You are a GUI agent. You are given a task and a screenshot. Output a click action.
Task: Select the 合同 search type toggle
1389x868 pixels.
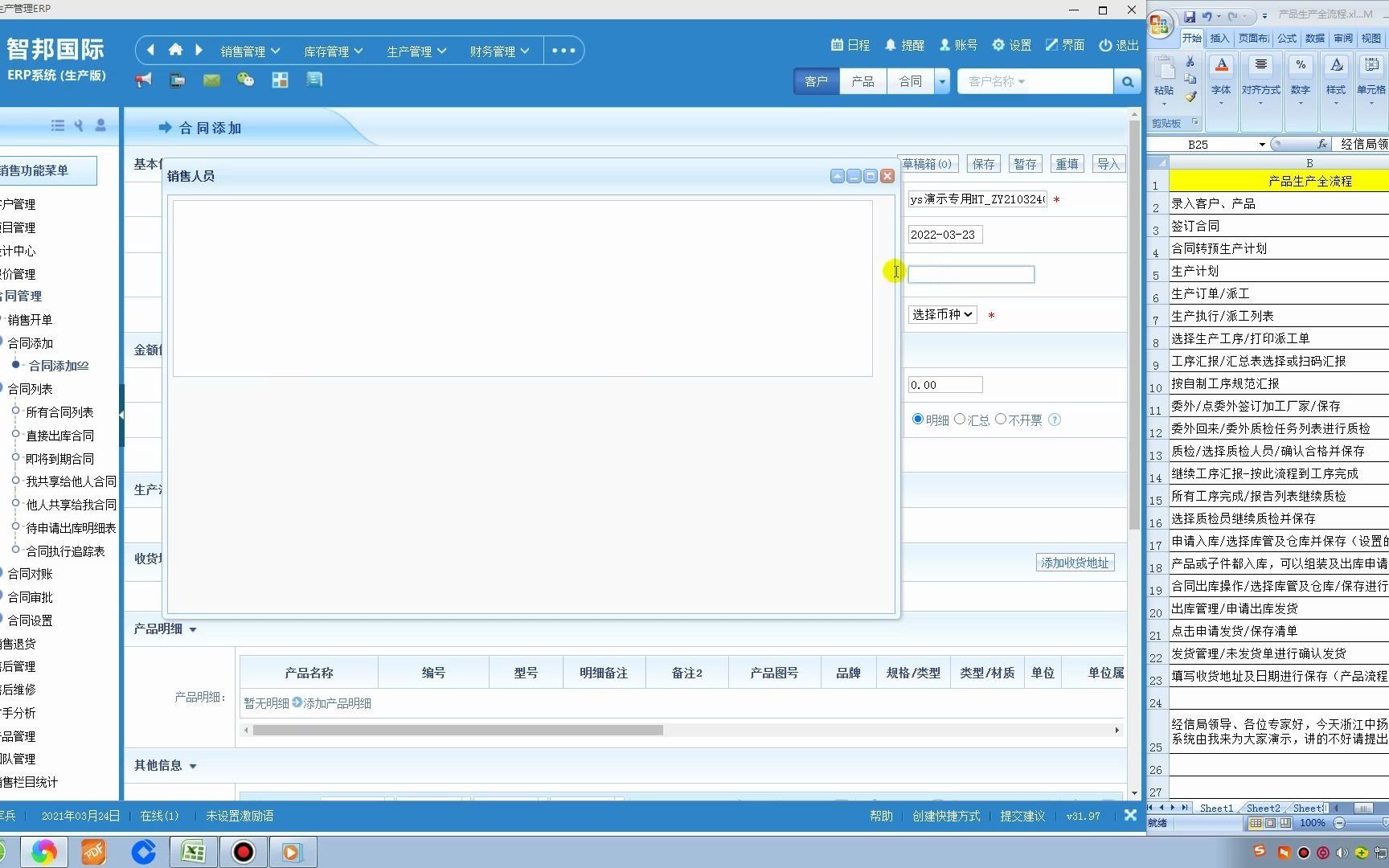[910, 81]
